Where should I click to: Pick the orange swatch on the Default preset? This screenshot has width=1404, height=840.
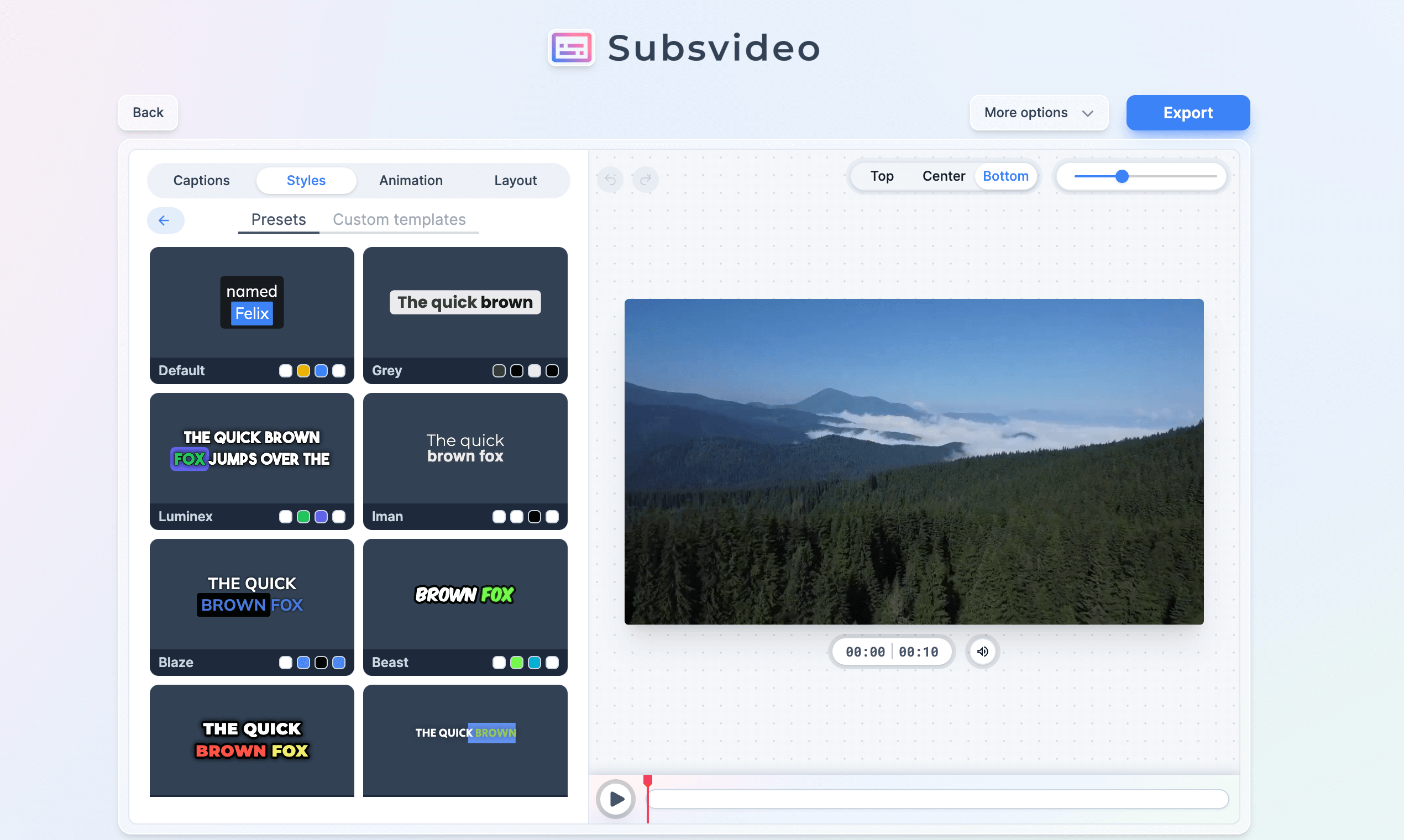[x=303, y=371]
